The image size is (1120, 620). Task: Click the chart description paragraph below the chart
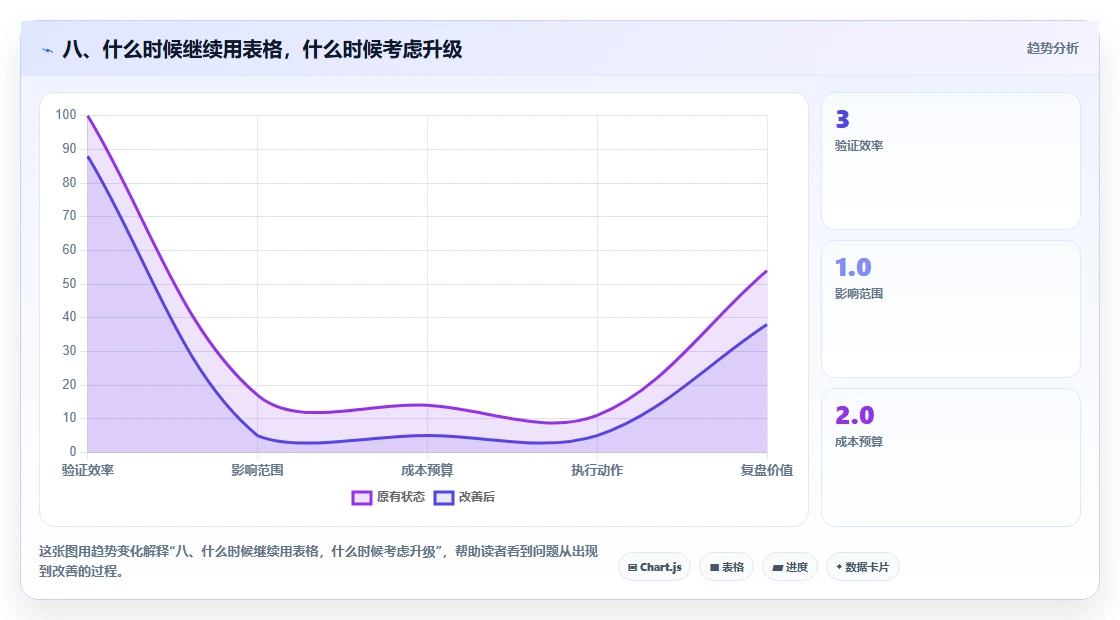[318, 561]
